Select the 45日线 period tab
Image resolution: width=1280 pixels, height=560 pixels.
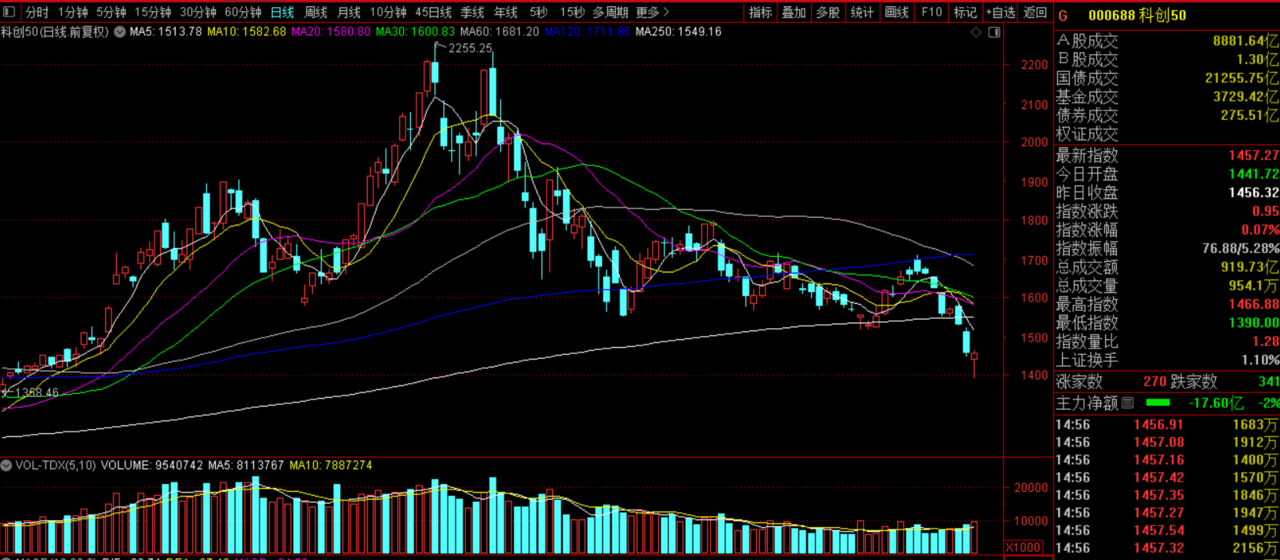click(x=433, y=13)
